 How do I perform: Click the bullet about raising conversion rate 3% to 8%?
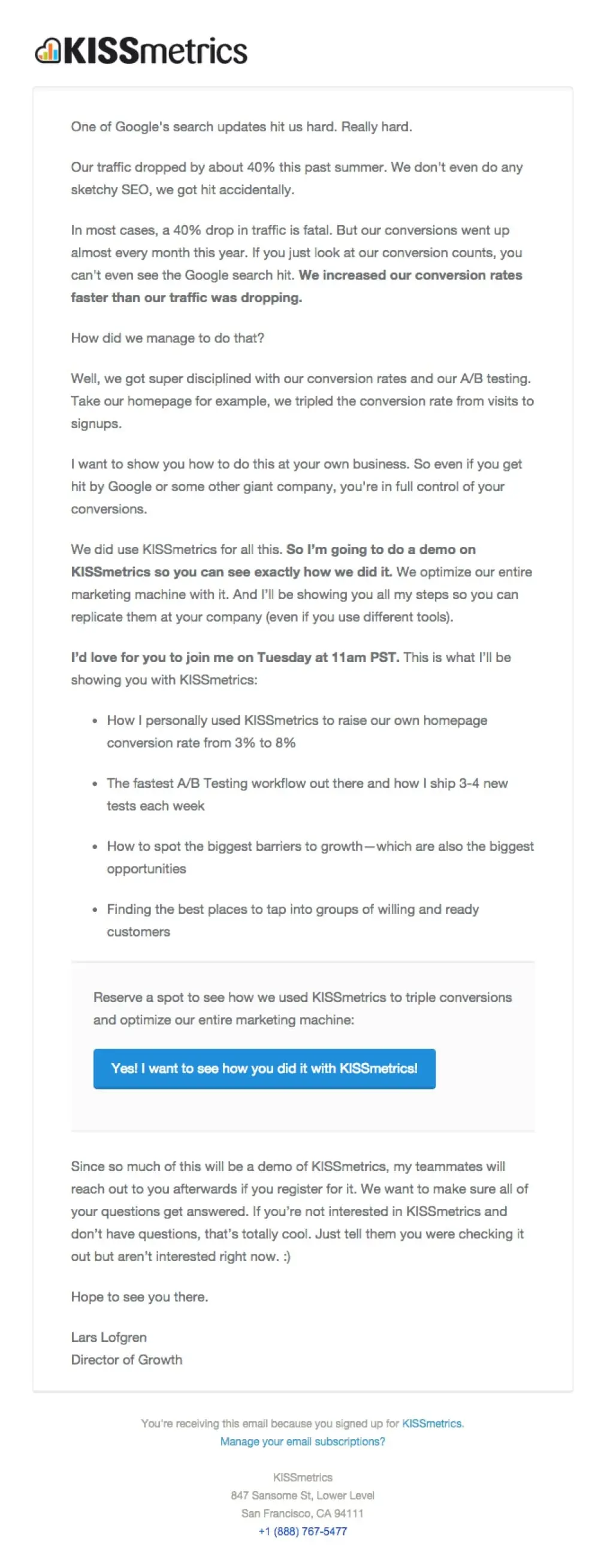click(298, 731)
